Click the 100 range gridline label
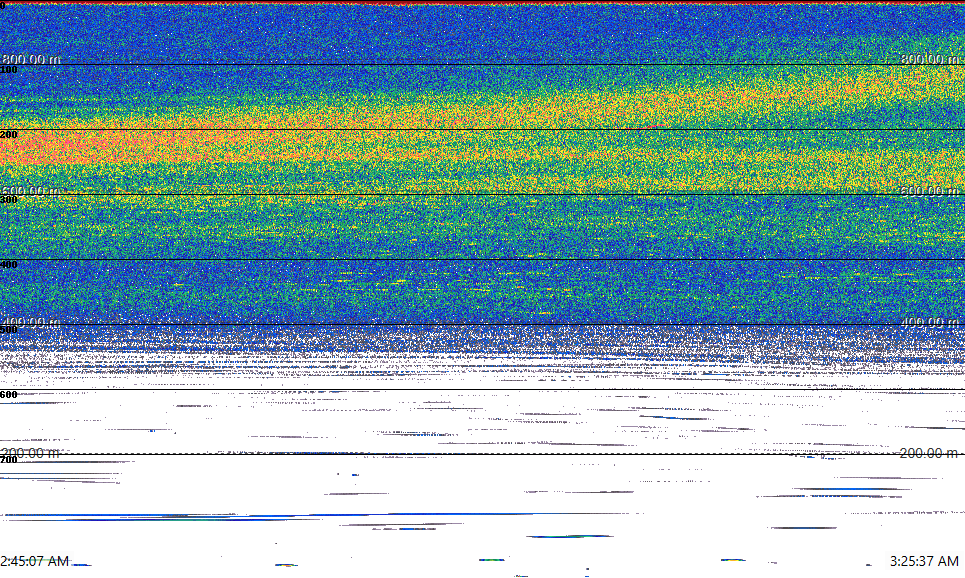The height and width of the screenshot is (578, 965). click(x=9, y=70)
